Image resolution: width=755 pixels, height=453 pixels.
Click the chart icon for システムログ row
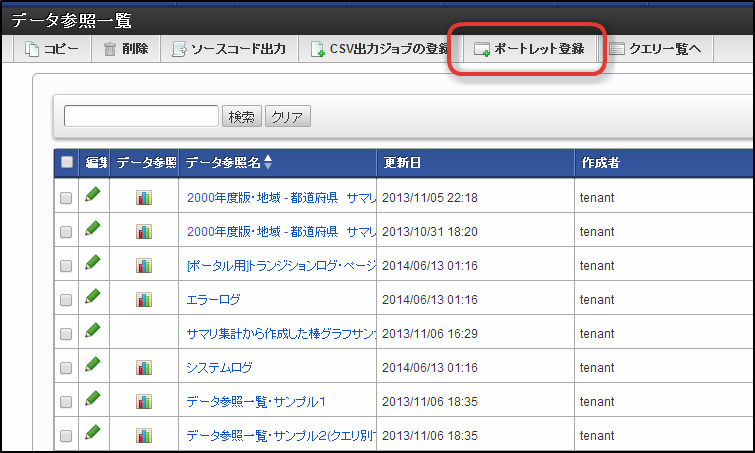pyautogui.click(x=143, y=367)
